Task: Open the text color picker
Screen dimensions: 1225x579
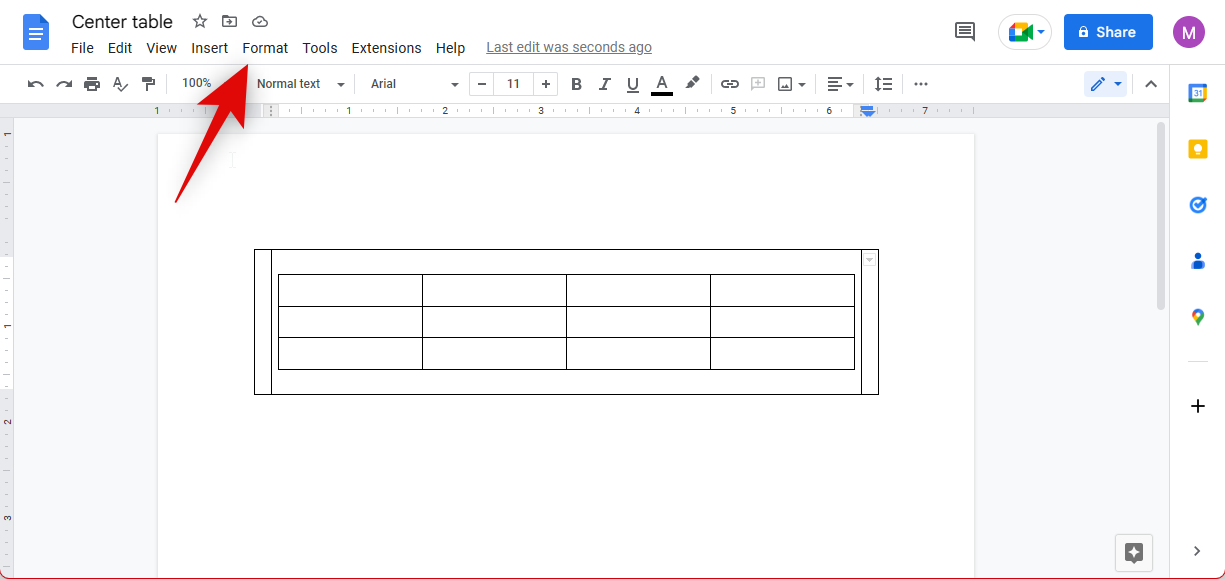Action: point(661,84)
